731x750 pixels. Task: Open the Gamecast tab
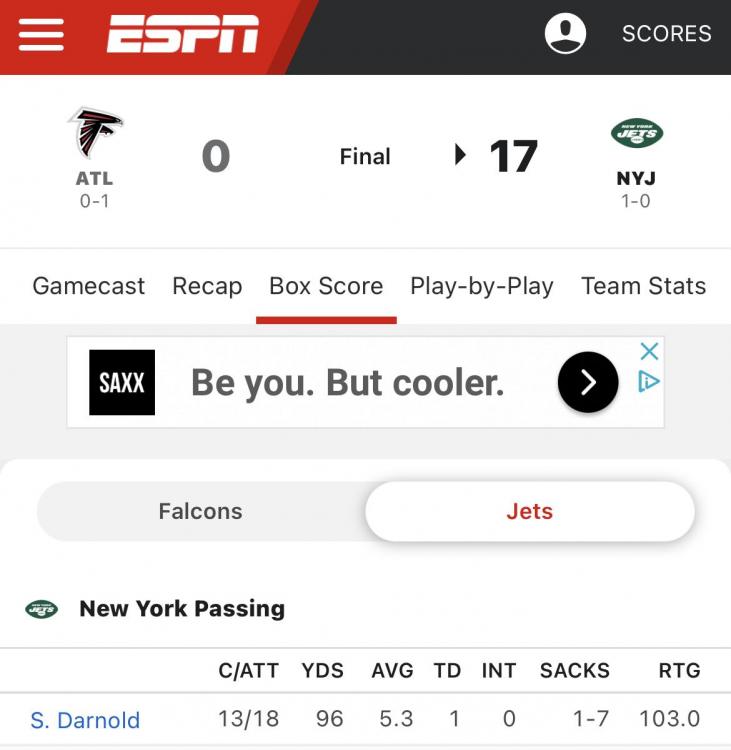click(x=88, y=286)
